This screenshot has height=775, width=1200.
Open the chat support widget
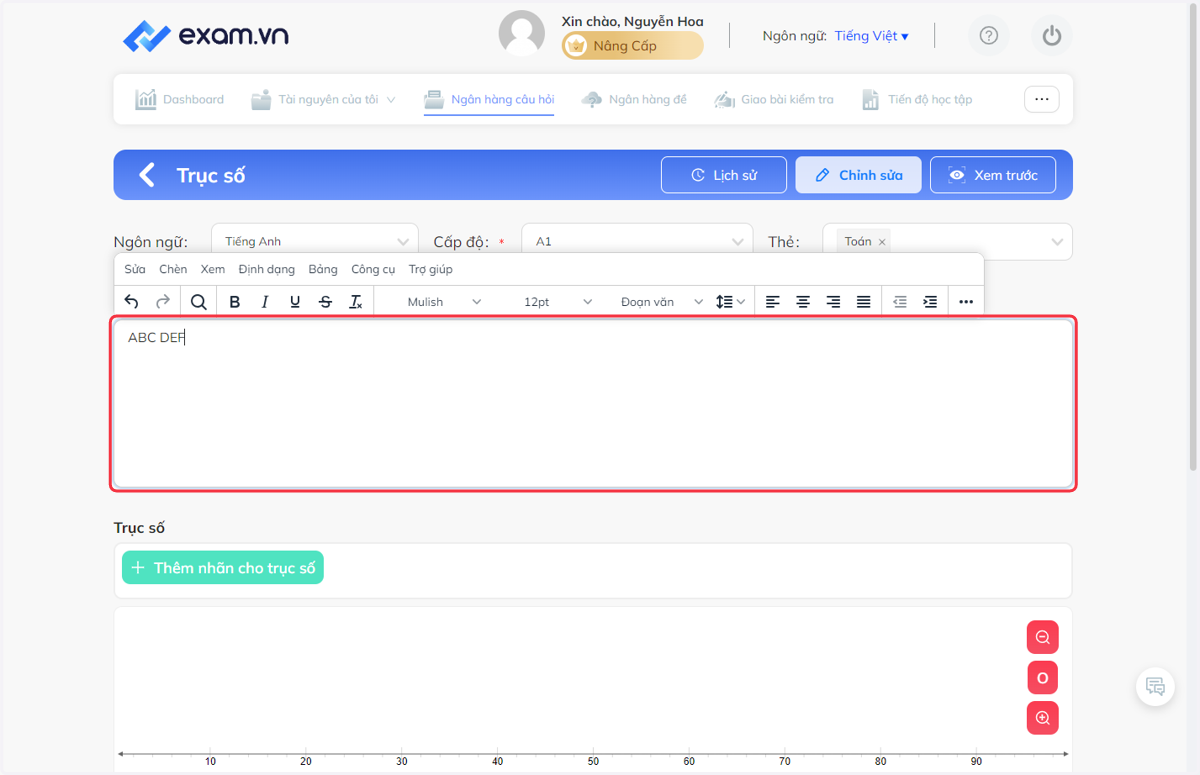(x=1155, y=686)
